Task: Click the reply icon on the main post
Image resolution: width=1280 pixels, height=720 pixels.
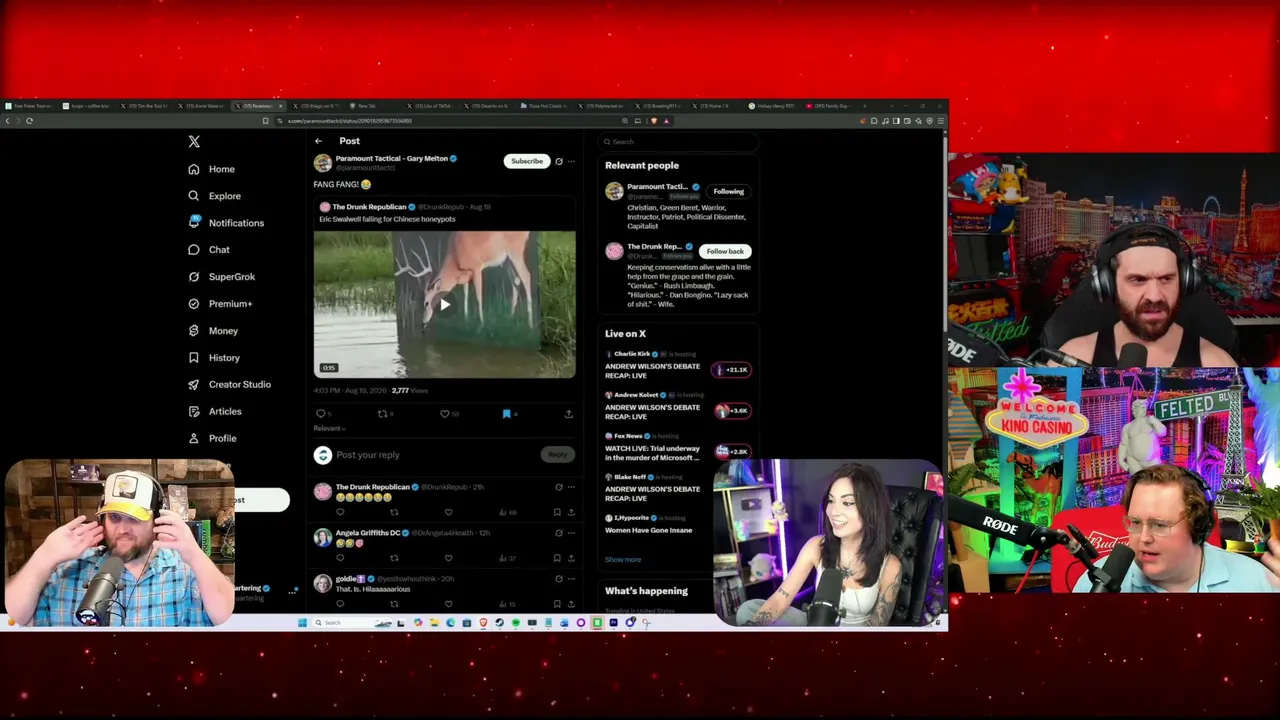Action: tap(320, 414)
